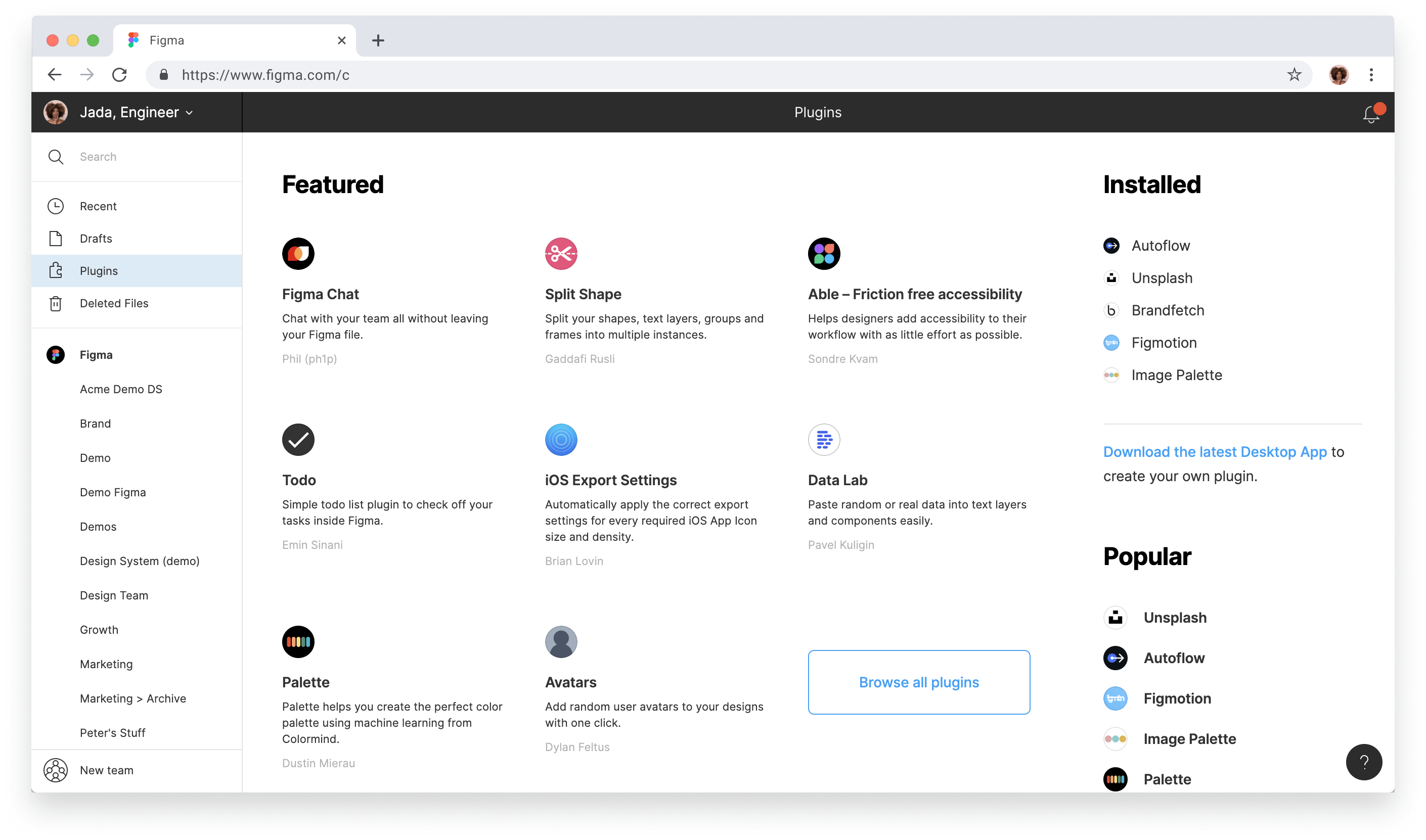
Task: Click the Figmotion icon under Installed
Action: click(x=1111, y=343)
